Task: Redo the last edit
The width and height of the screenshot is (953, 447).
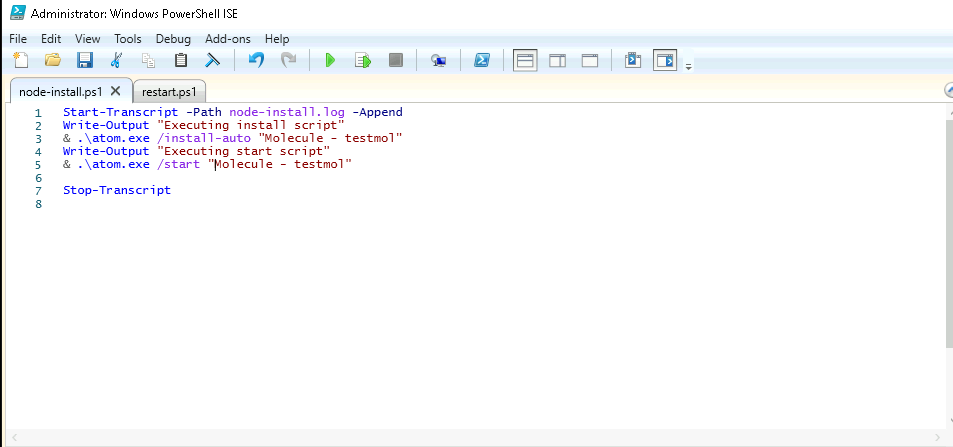Action: point(288,60)
